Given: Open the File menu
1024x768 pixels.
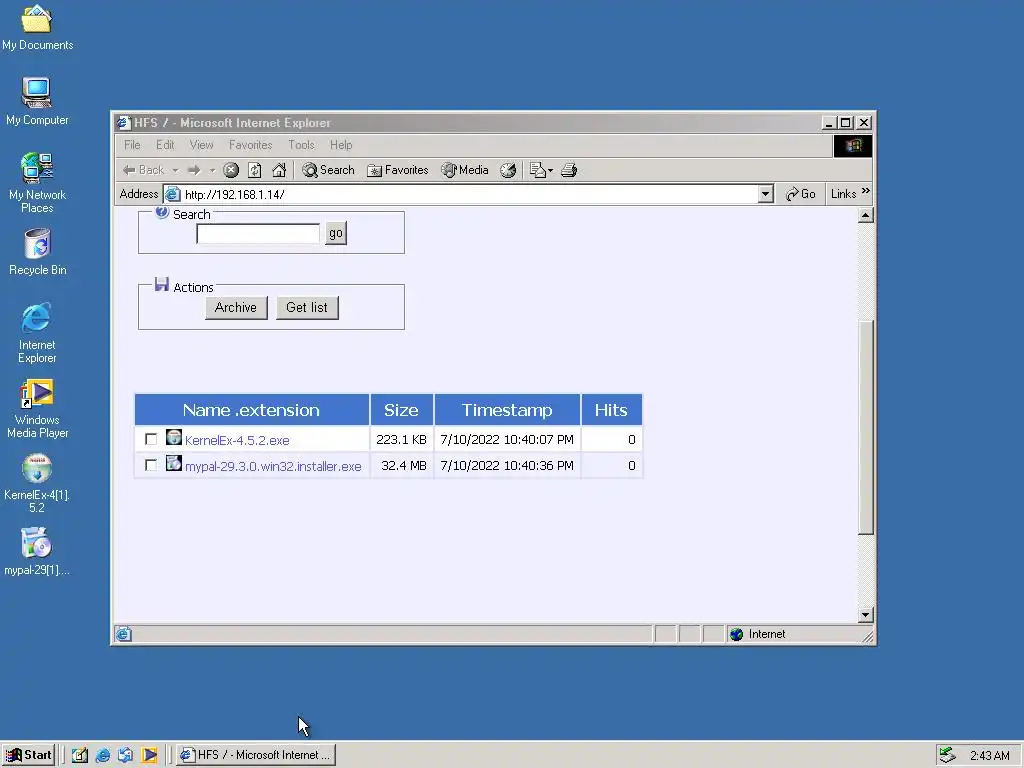Looking at the screenshot, I should tap(132, 145).
